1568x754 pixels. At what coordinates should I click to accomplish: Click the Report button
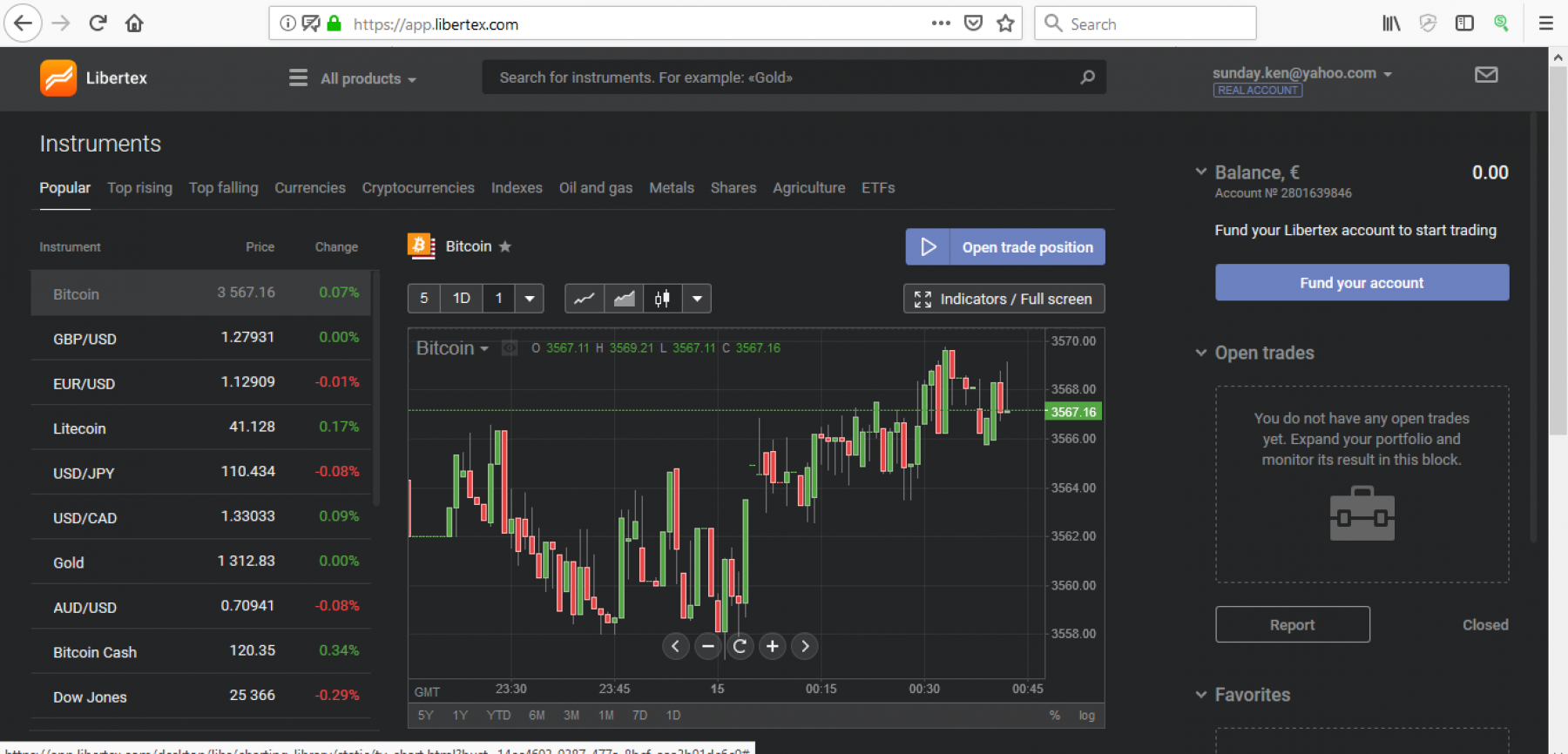(1293, 625)
